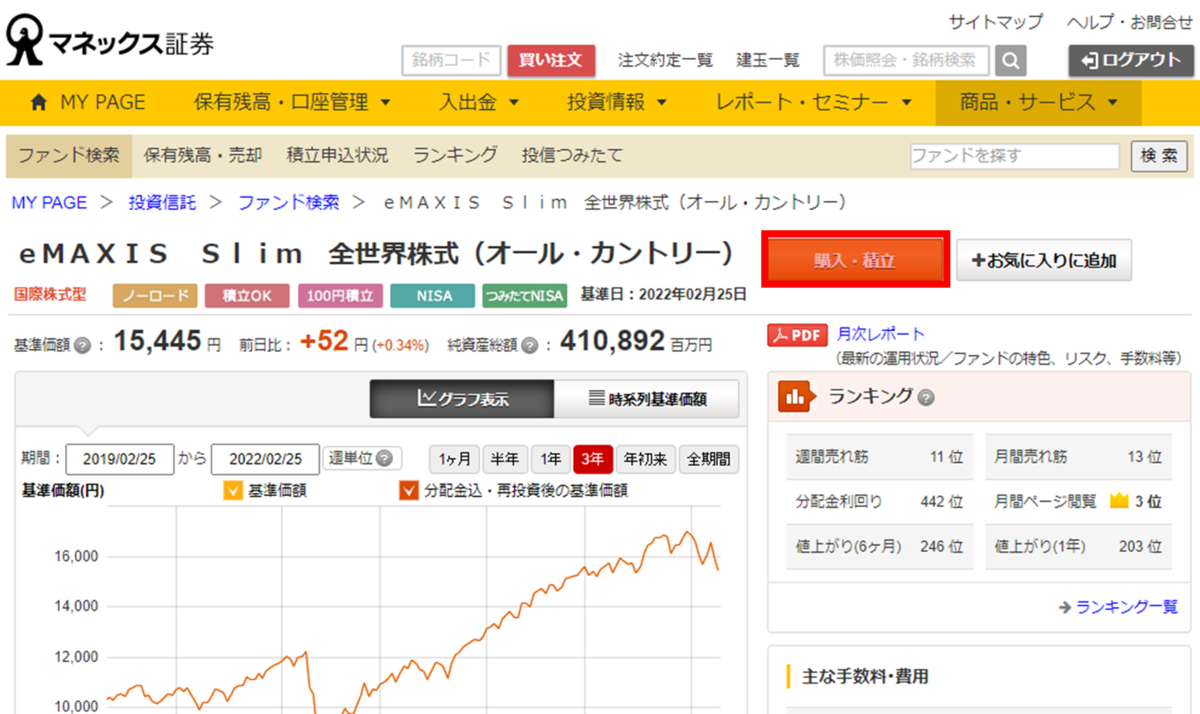Click 株価照会・銘柄検索 input field

[906, 61]
